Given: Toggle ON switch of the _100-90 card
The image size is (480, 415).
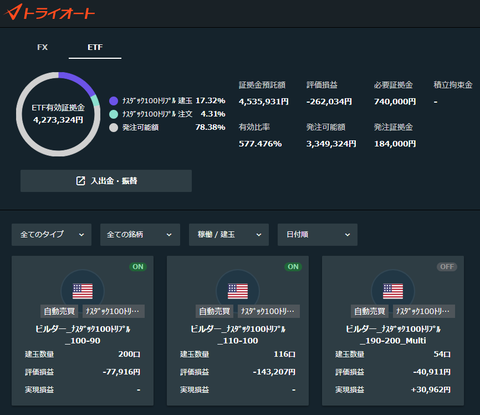Looking at the screenshot, I should 138,267.
